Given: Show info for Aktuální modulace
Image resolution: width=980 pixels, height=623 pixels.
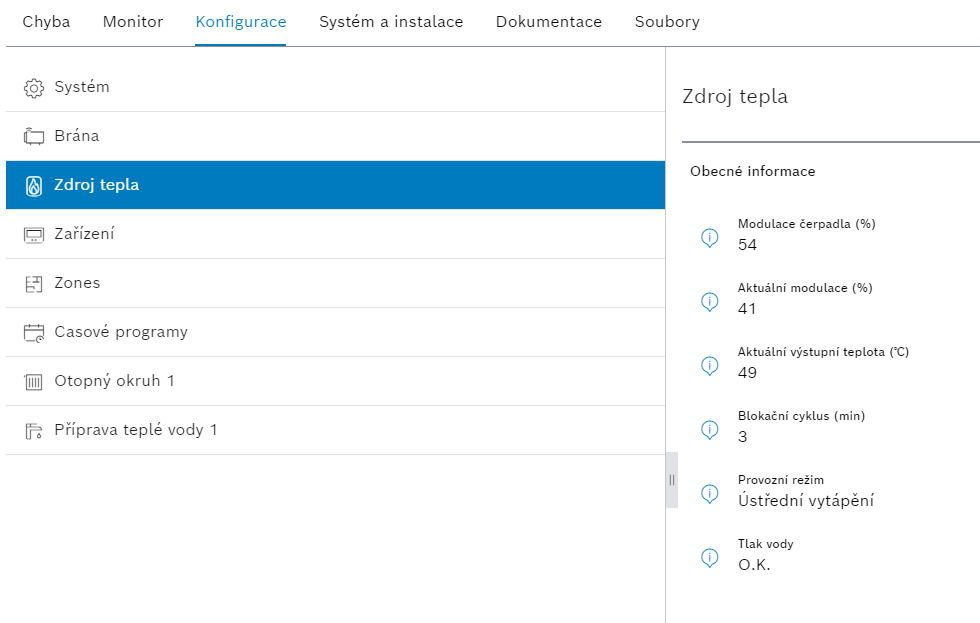Looking at the screenshot, I should point(709,302).
